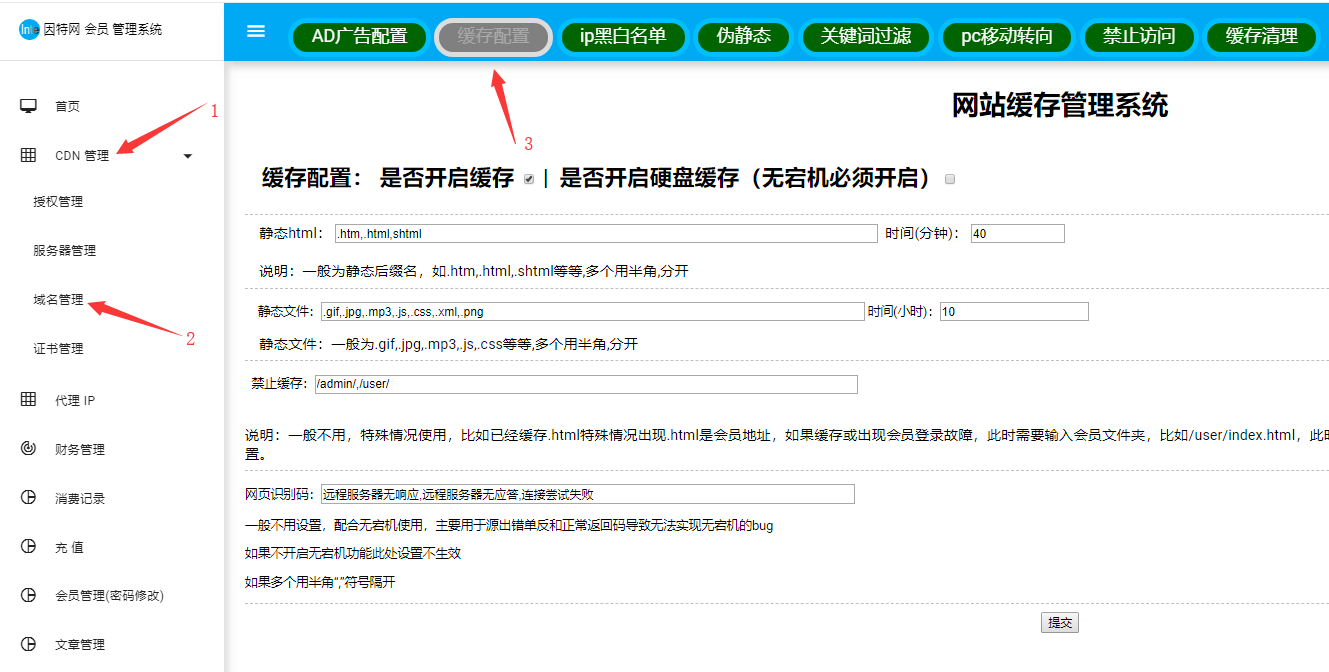
Task: Click the hamburger menu icon
Action: [256, 31]
